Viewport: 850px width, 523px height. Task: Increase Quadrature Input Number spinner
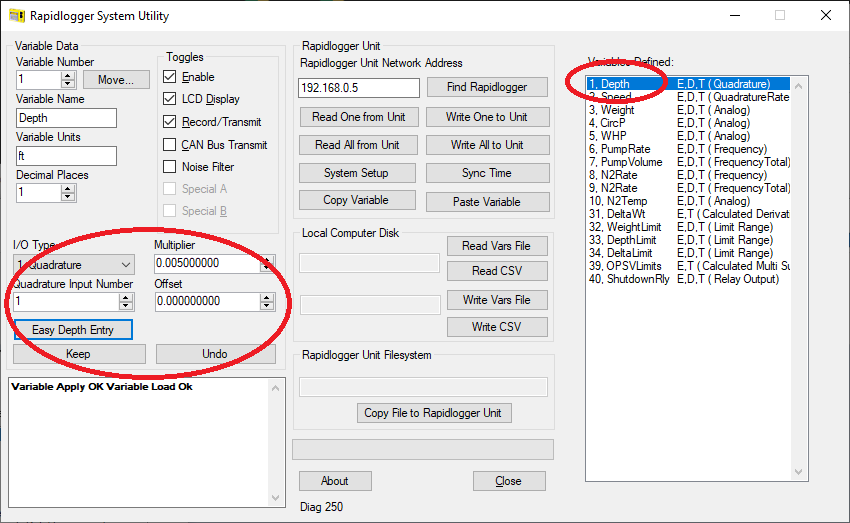(126, 298)
